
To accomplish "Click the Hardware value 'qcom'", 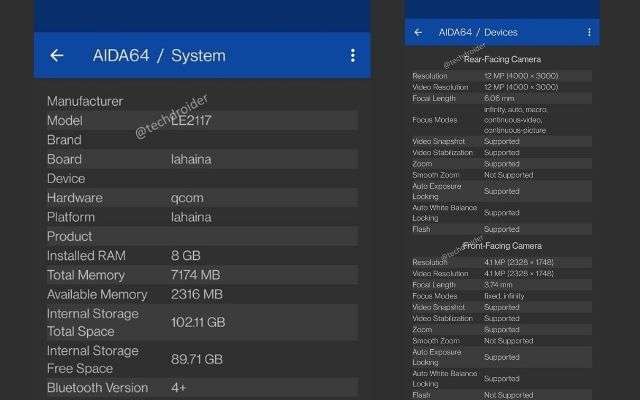I will pos(187,198).
